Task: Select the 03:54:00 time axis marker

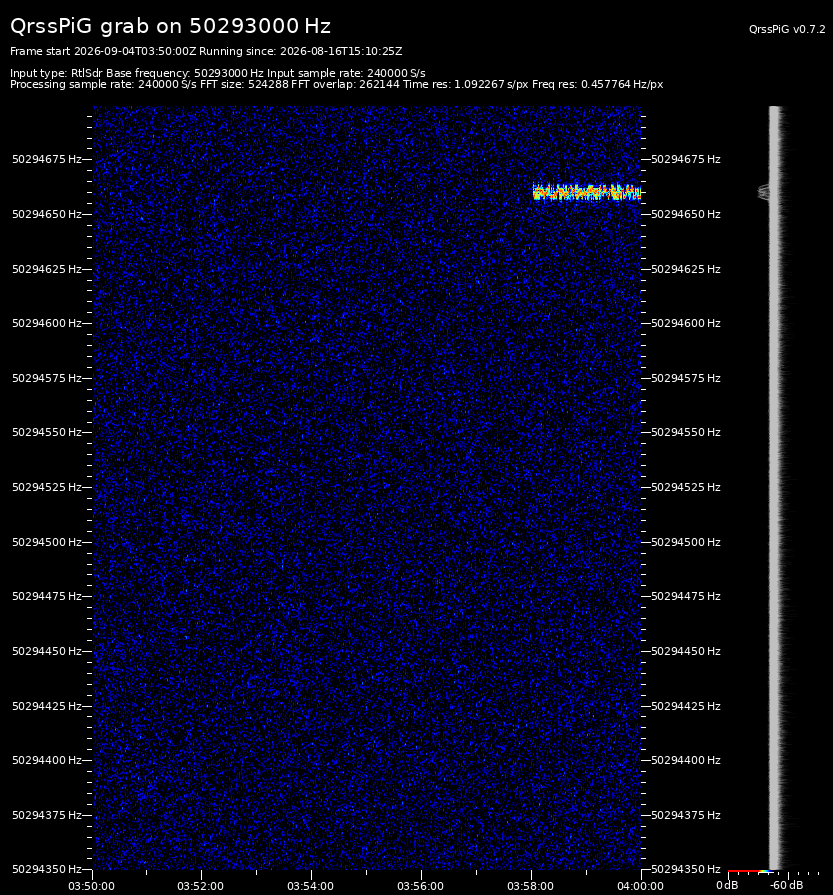Action: click(311, 886)
